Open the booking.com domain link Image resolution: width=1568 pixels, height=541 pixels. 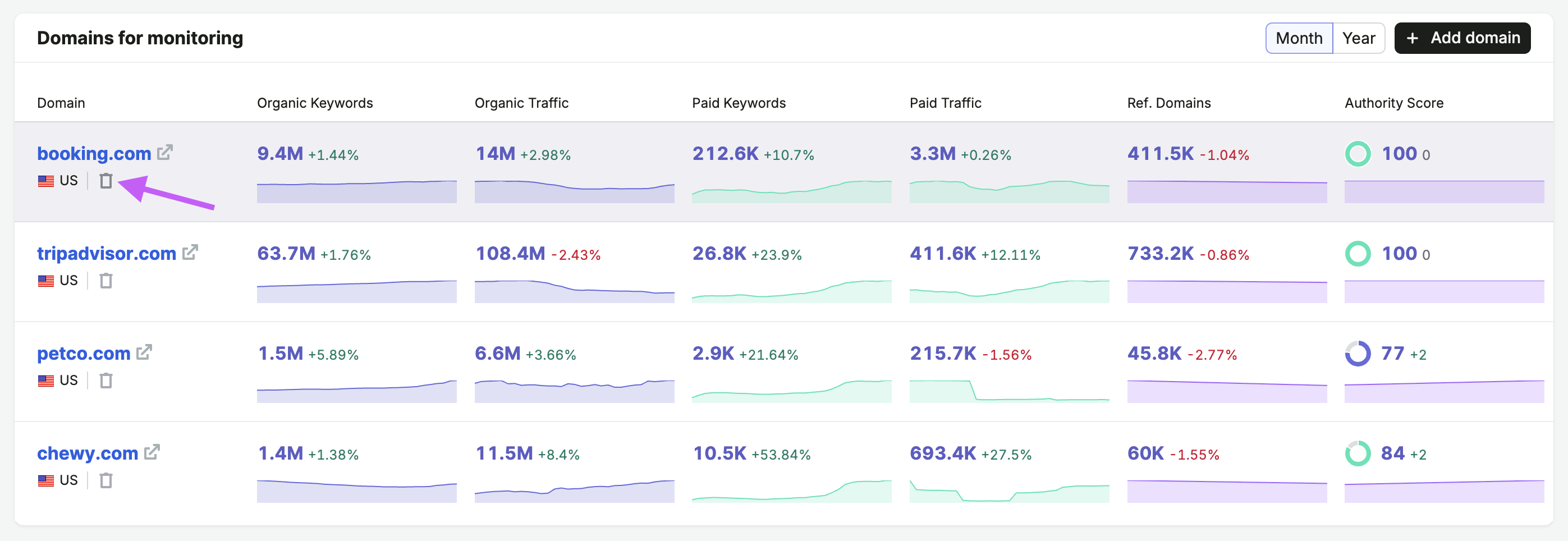(x=94, y=153)
